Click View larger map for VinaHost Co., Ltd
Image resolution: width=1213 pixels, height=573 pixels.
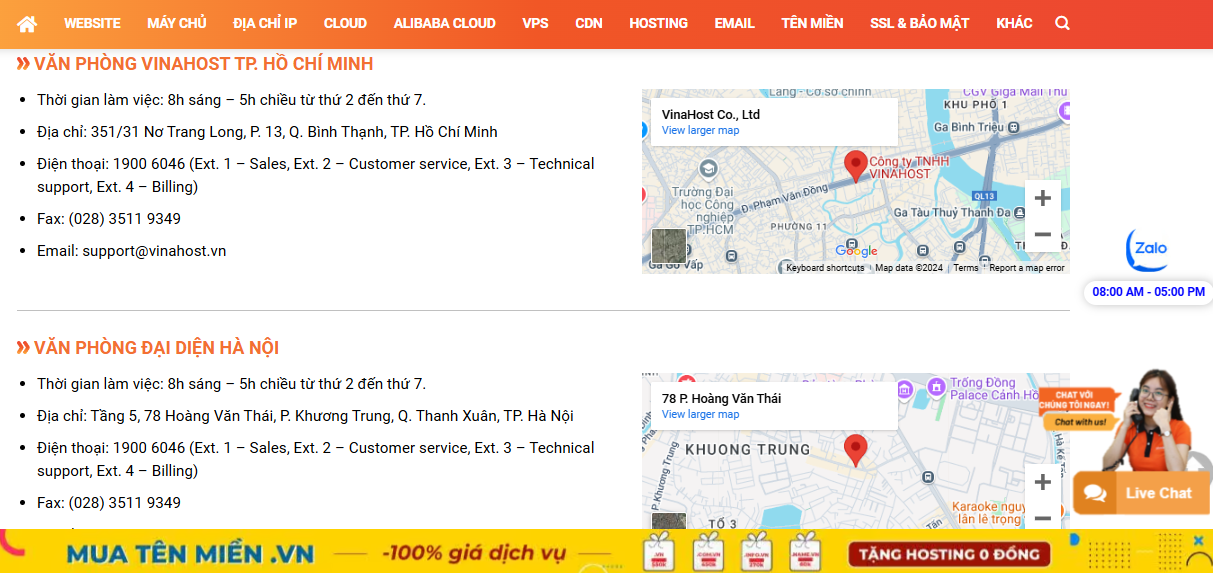pos(700,131)
